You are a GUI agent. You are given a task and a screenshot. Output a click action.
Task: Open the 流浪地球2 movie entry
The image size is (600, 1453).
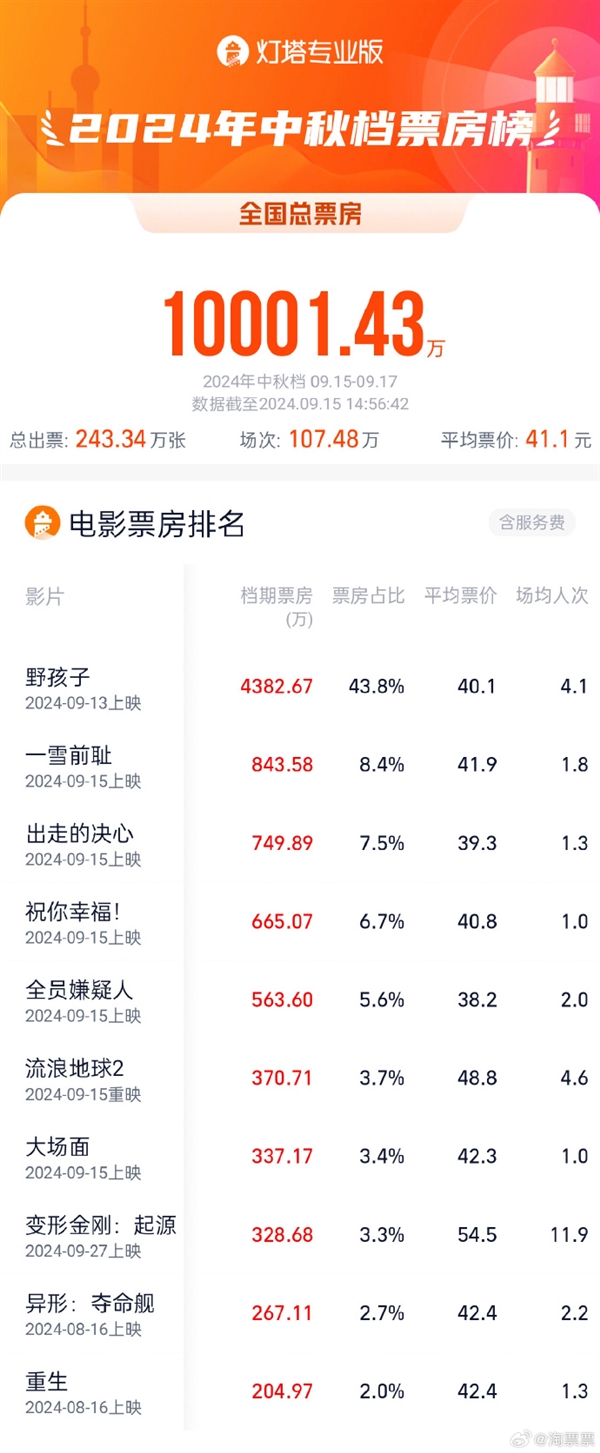(x=74, y=1068)
